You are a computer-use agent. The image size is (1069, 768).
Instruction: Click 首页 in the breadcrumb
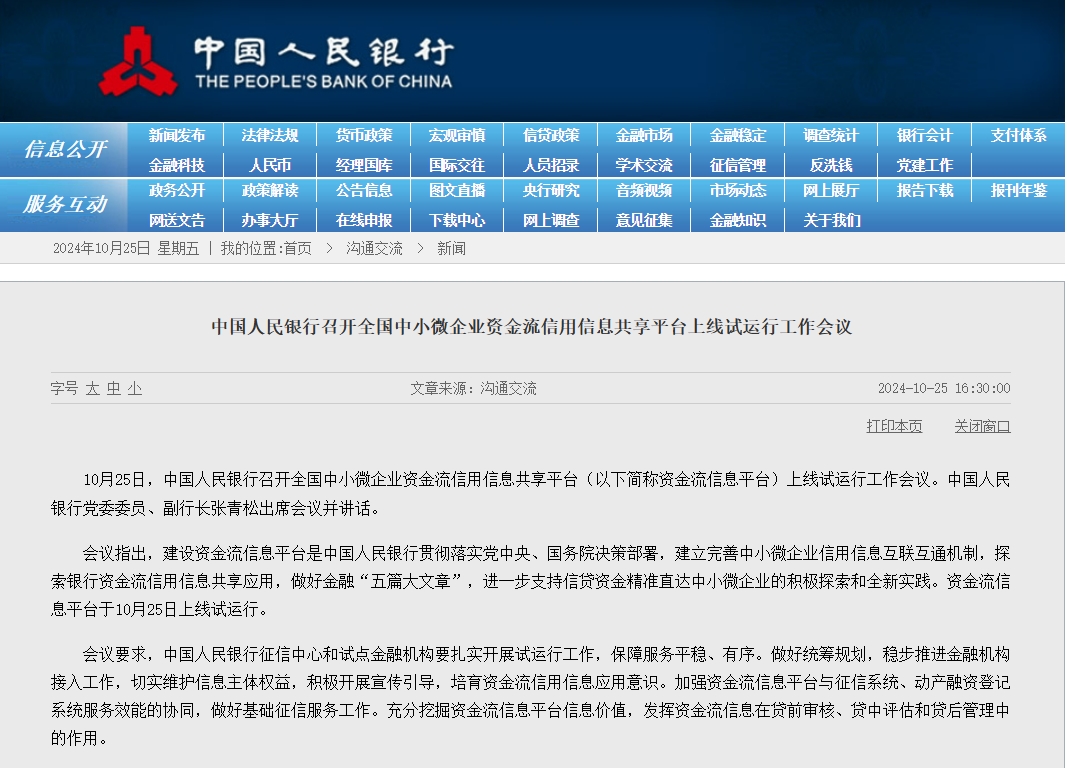point(298,248)
